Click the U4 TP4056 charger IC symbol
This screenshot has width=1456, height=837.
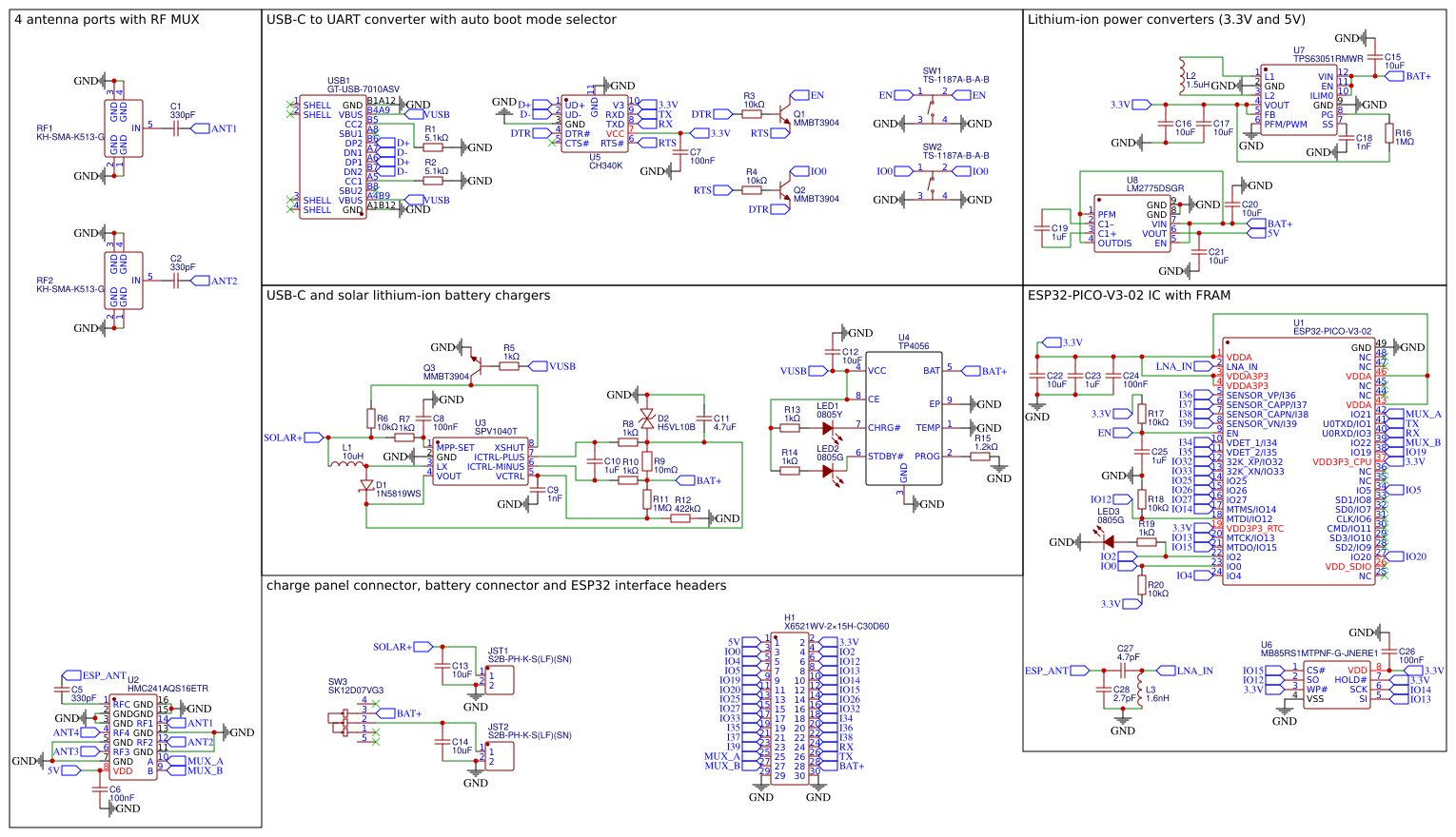[x=903, y=418]
